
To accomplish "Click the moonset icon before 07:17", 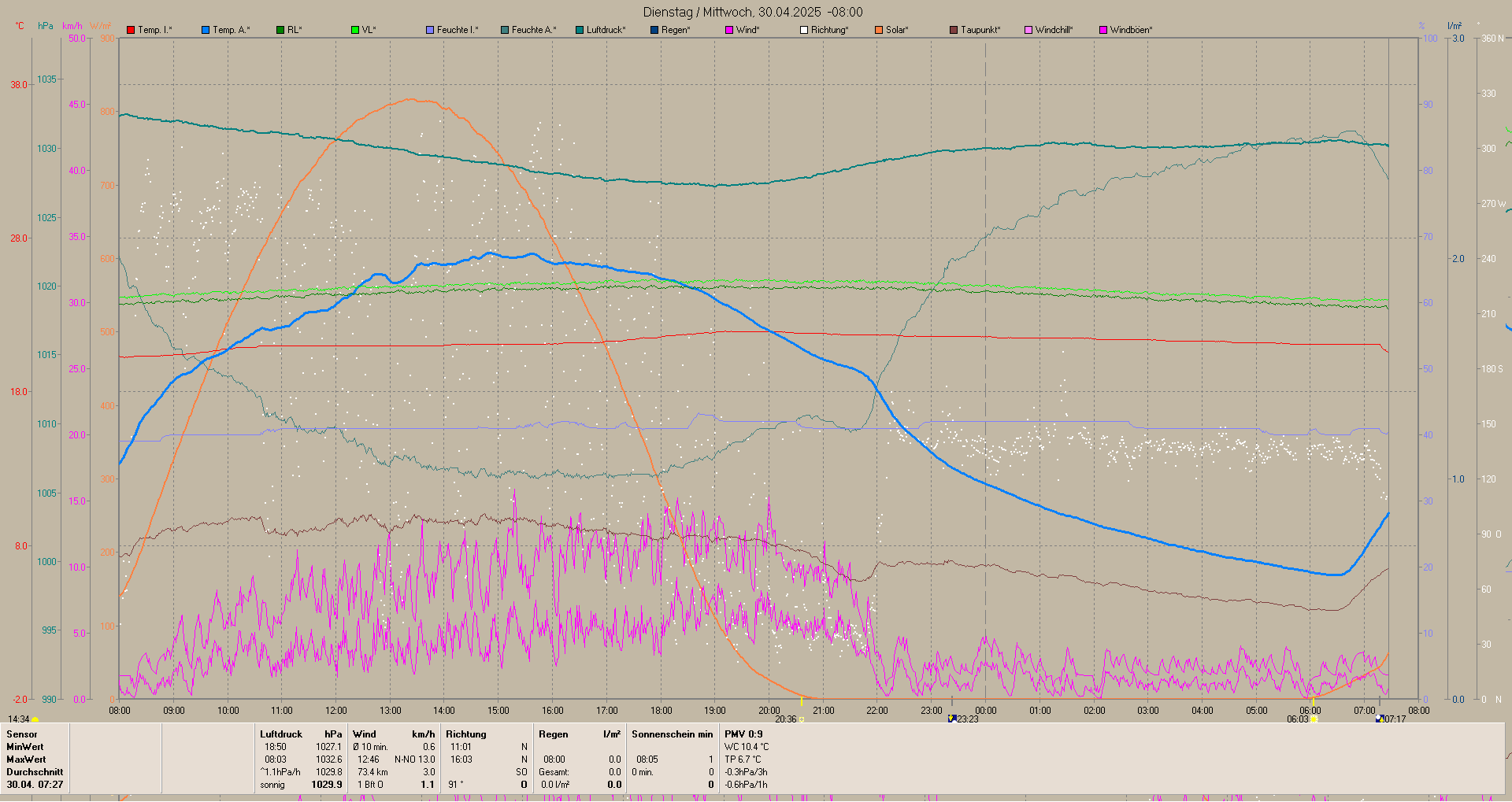I will [1380, 719].
